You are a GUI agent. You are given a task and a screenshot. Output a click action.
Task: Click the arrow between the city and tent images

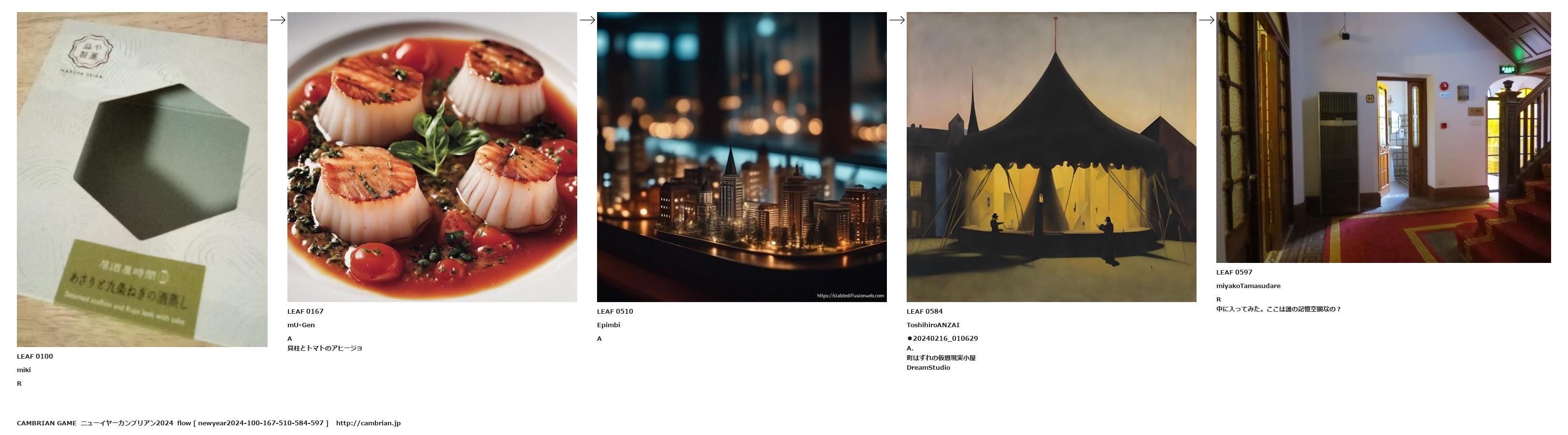click(x=897, y=20)
